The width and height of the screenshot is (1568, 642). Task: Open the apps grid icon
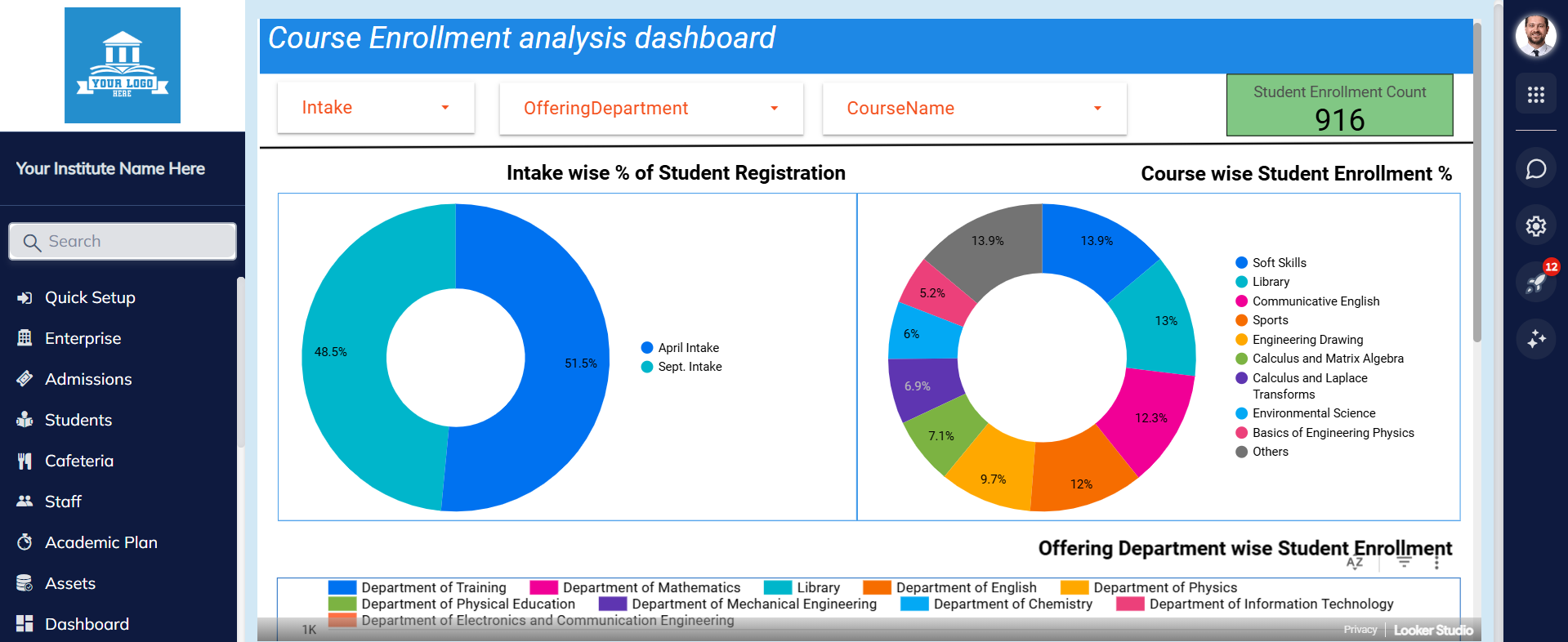click(1535, 95)
